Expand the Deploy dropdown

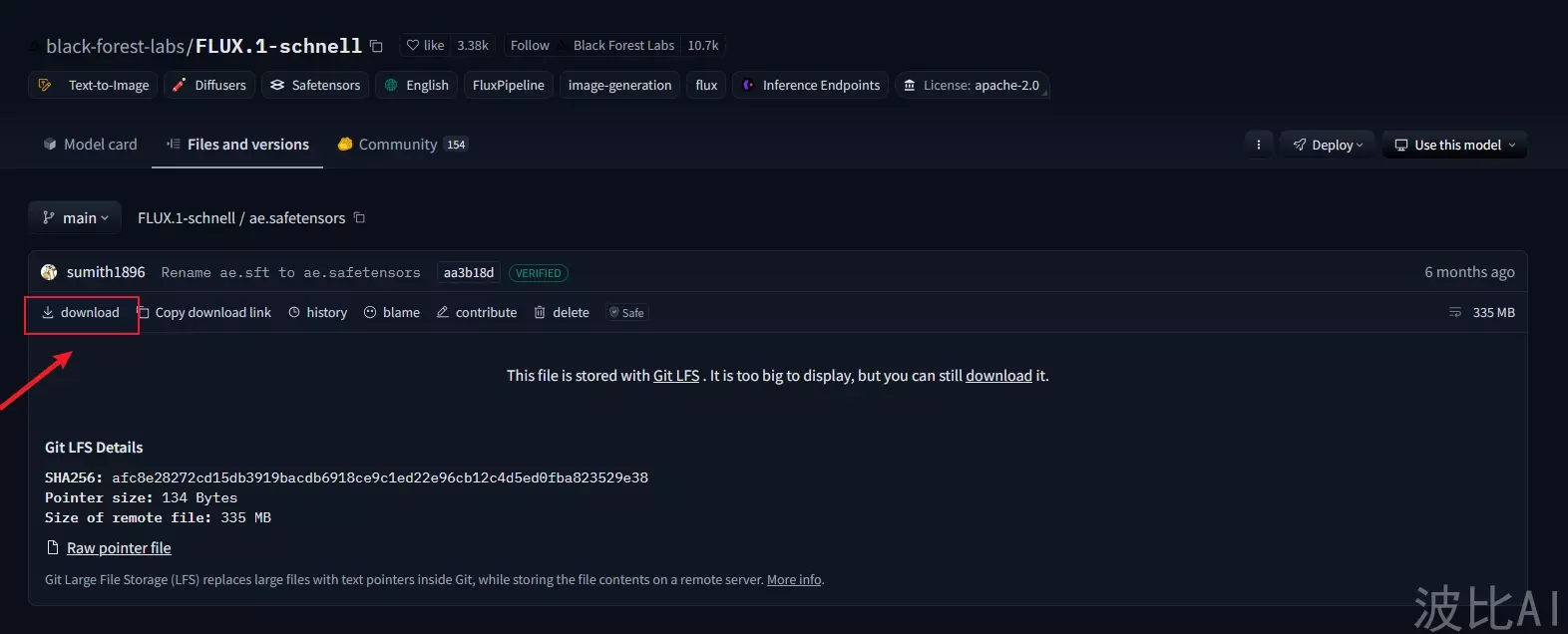pyautogui.click(x=1328, y=145)
